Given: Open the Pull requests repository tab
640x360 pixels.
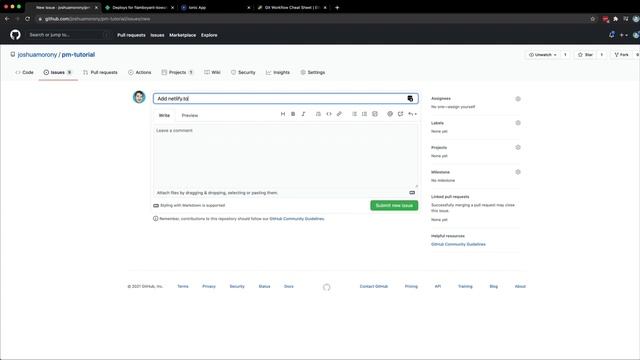Looking at the screenshot, I should tap(100, 72).
